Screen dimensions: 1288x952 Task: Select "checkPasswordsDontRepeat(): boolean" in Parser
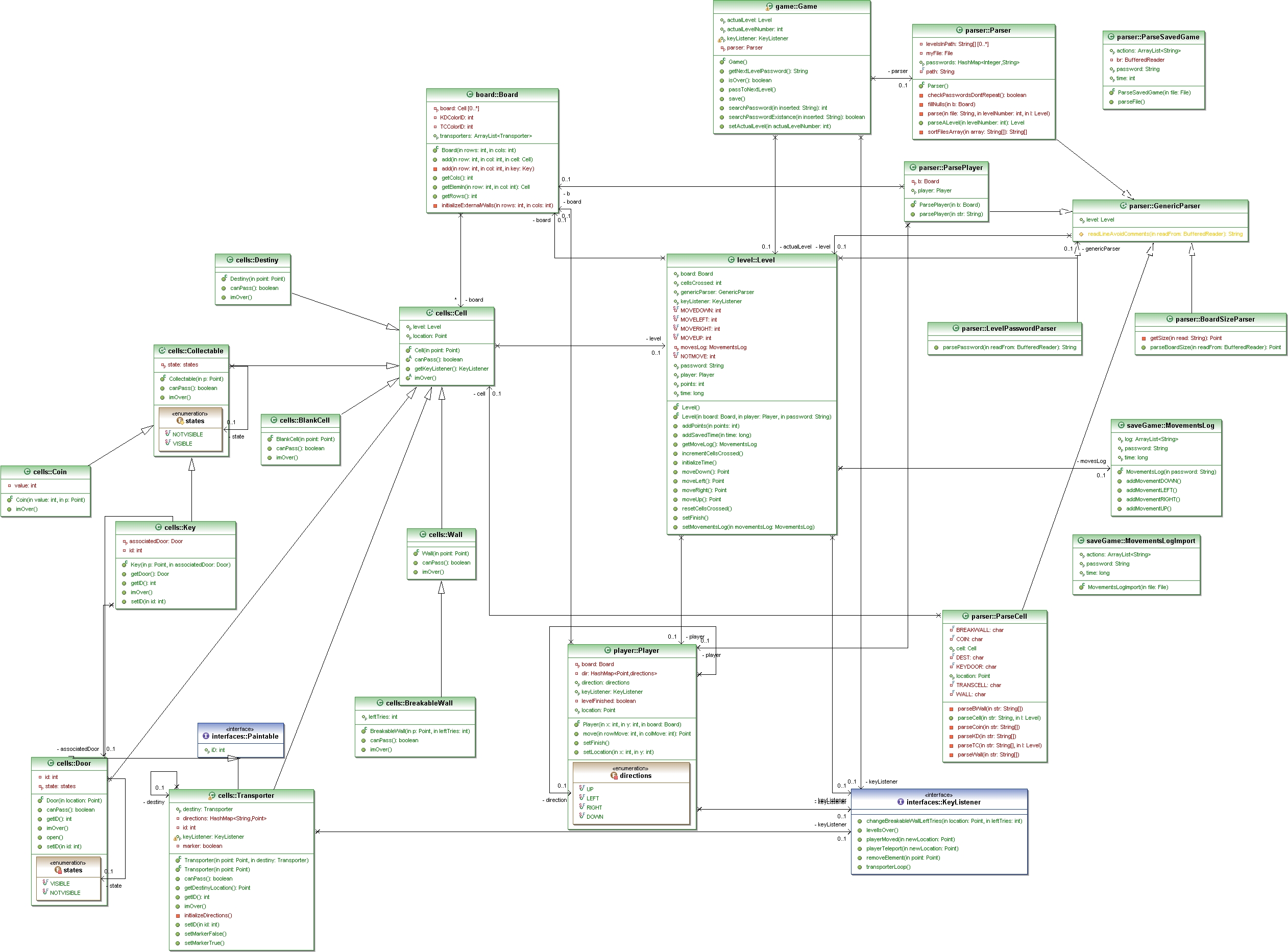click(976, 95)
